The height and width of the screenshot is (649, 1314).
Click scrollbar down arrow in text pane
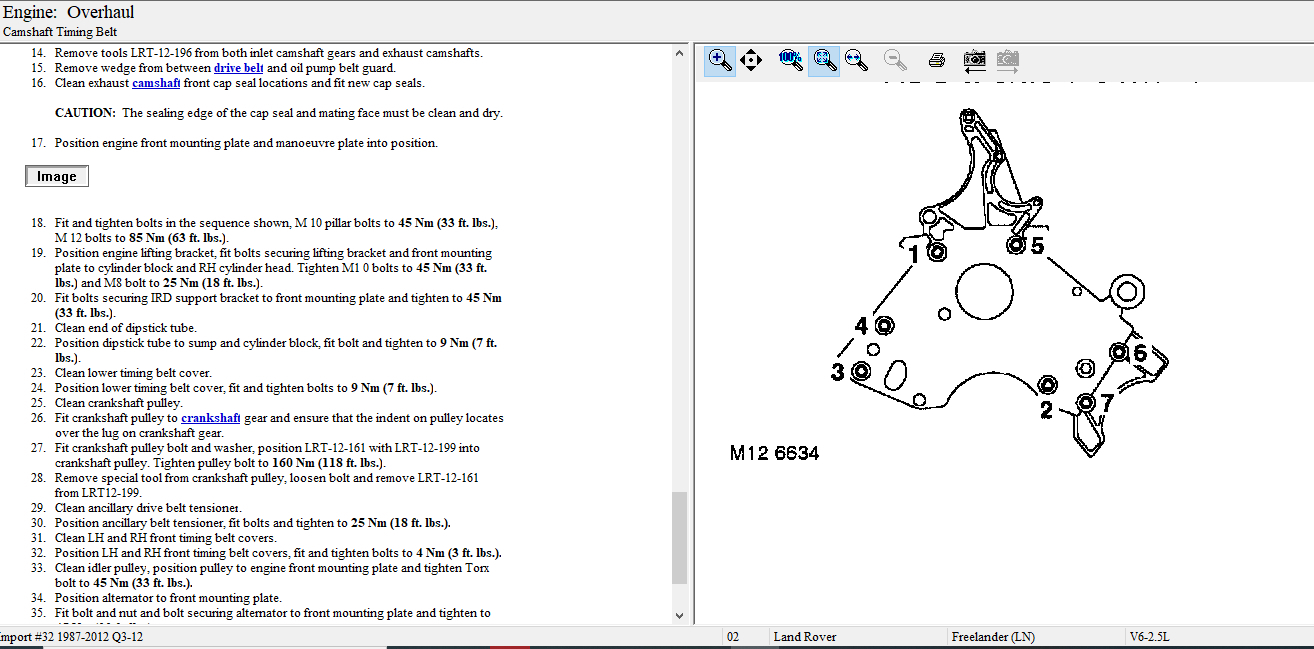679,616
